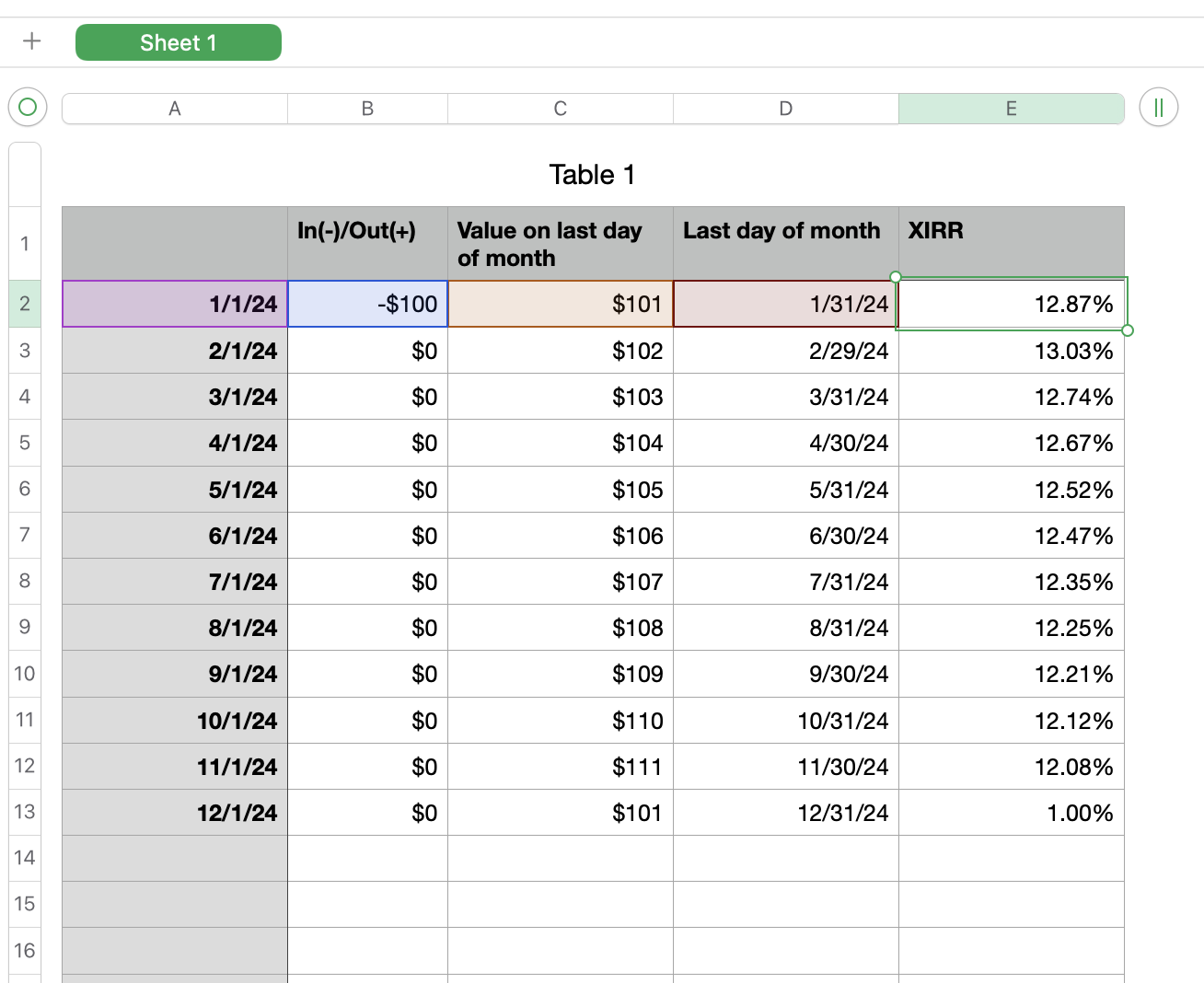
Task: Click the XIRR header cell
Action: click(1011, 243)
